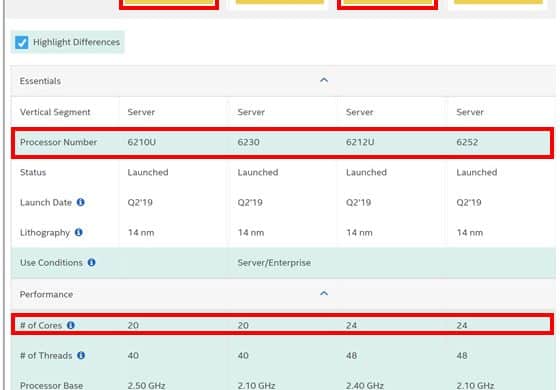Click the Essentials section header text

coord(40,81)
